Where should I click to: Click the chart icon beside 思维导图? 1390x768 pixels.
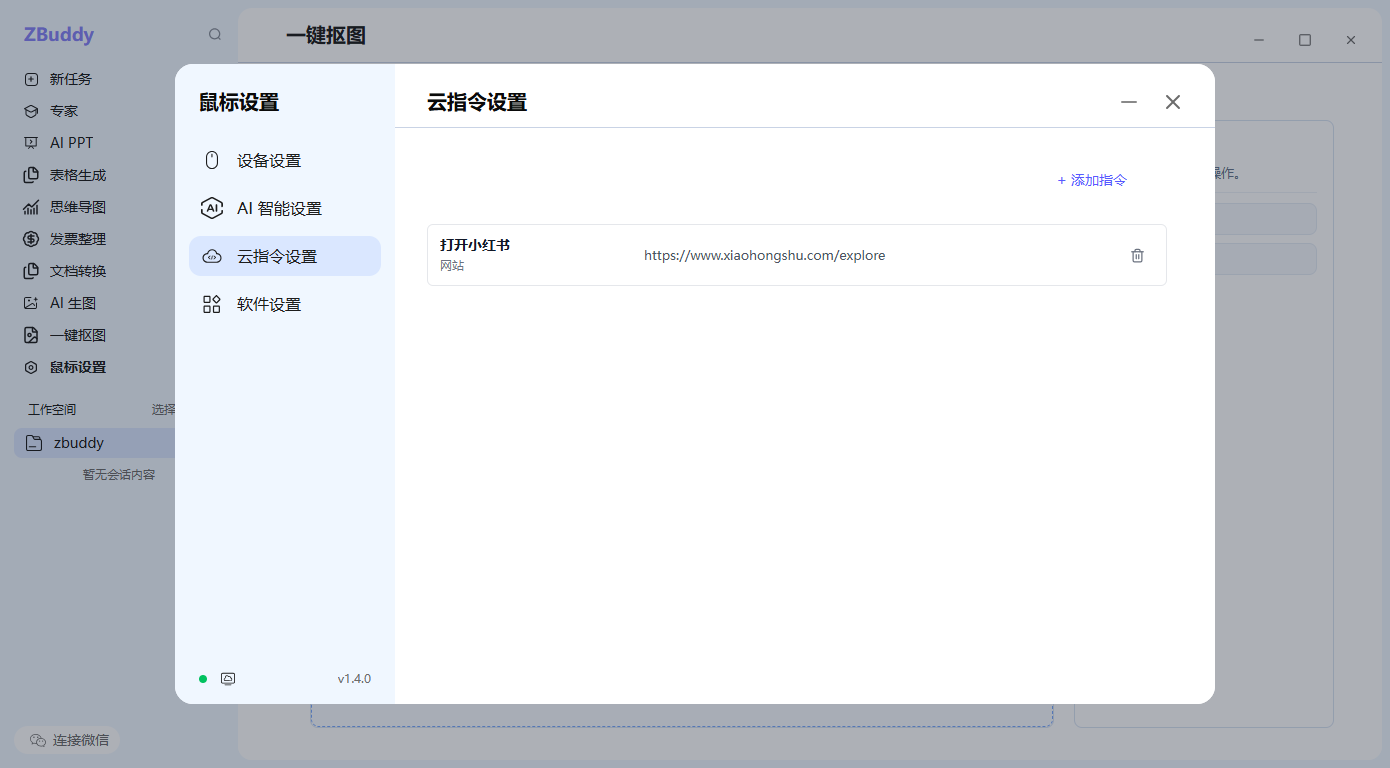31,207
